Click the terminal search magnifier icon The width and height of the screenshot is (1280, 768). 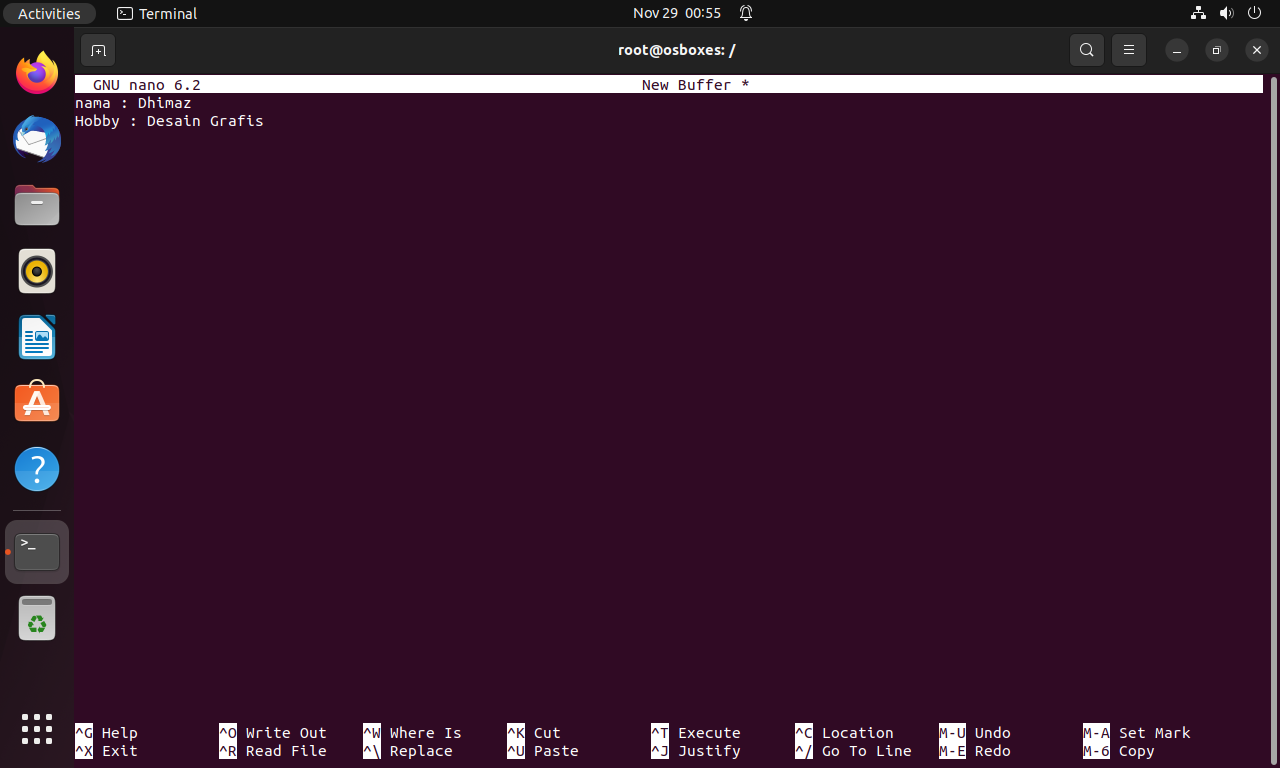coord(1087,50)
